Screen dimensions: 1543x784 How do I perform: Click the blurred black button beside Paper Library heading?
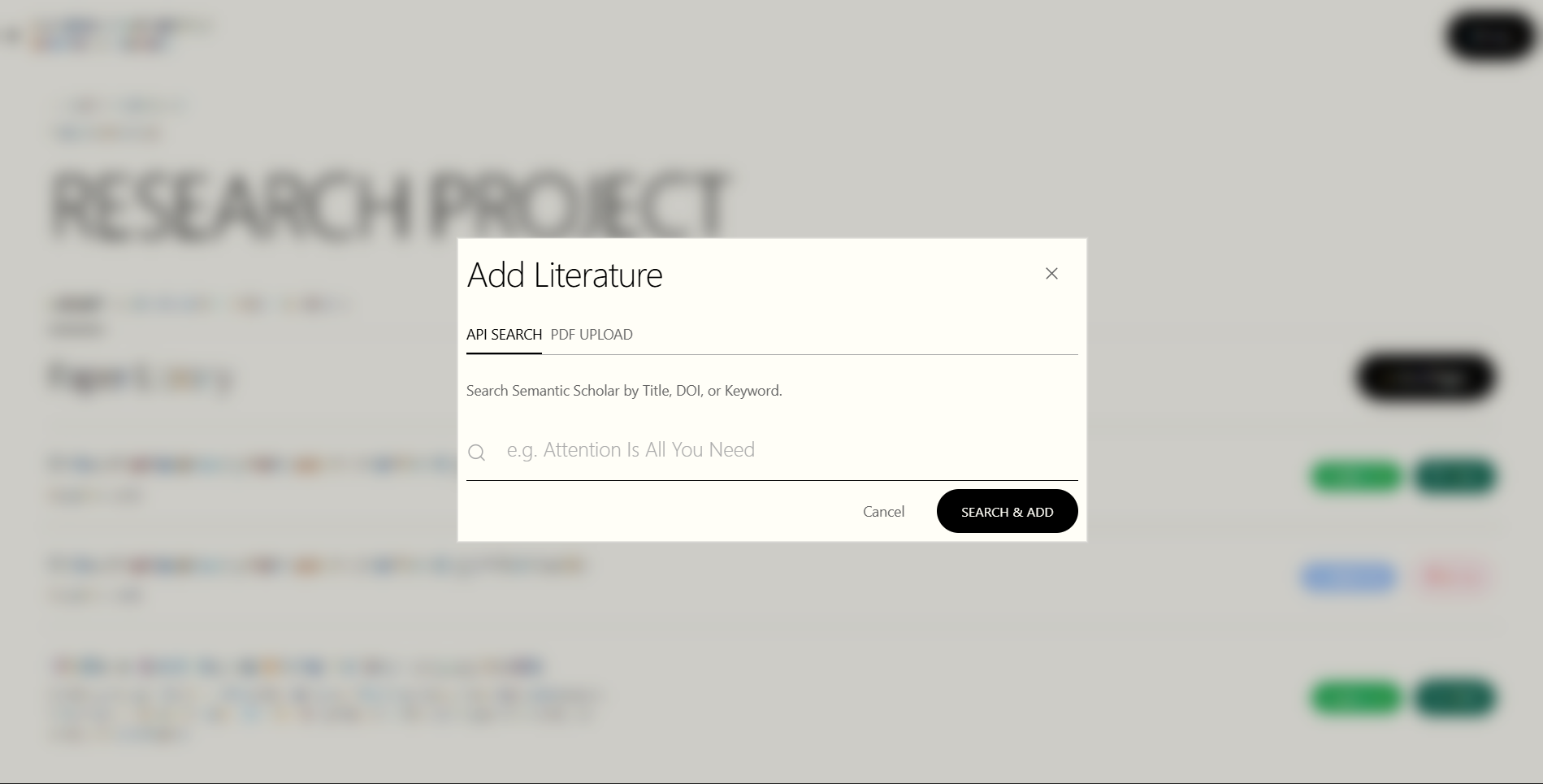(1426, 377)
